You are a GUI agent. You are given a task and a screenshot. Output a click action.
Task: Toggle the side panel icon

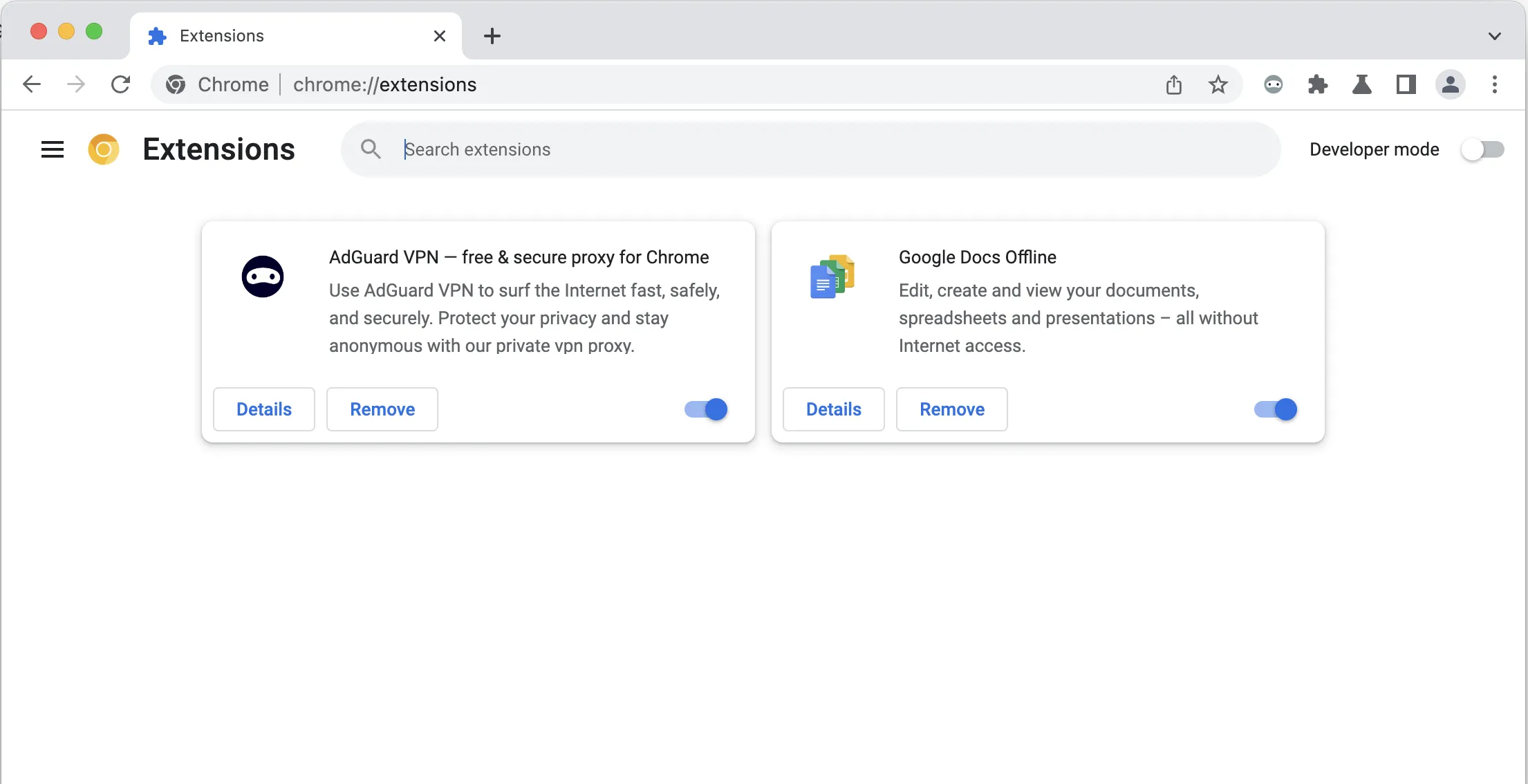tap(1406, 84)
